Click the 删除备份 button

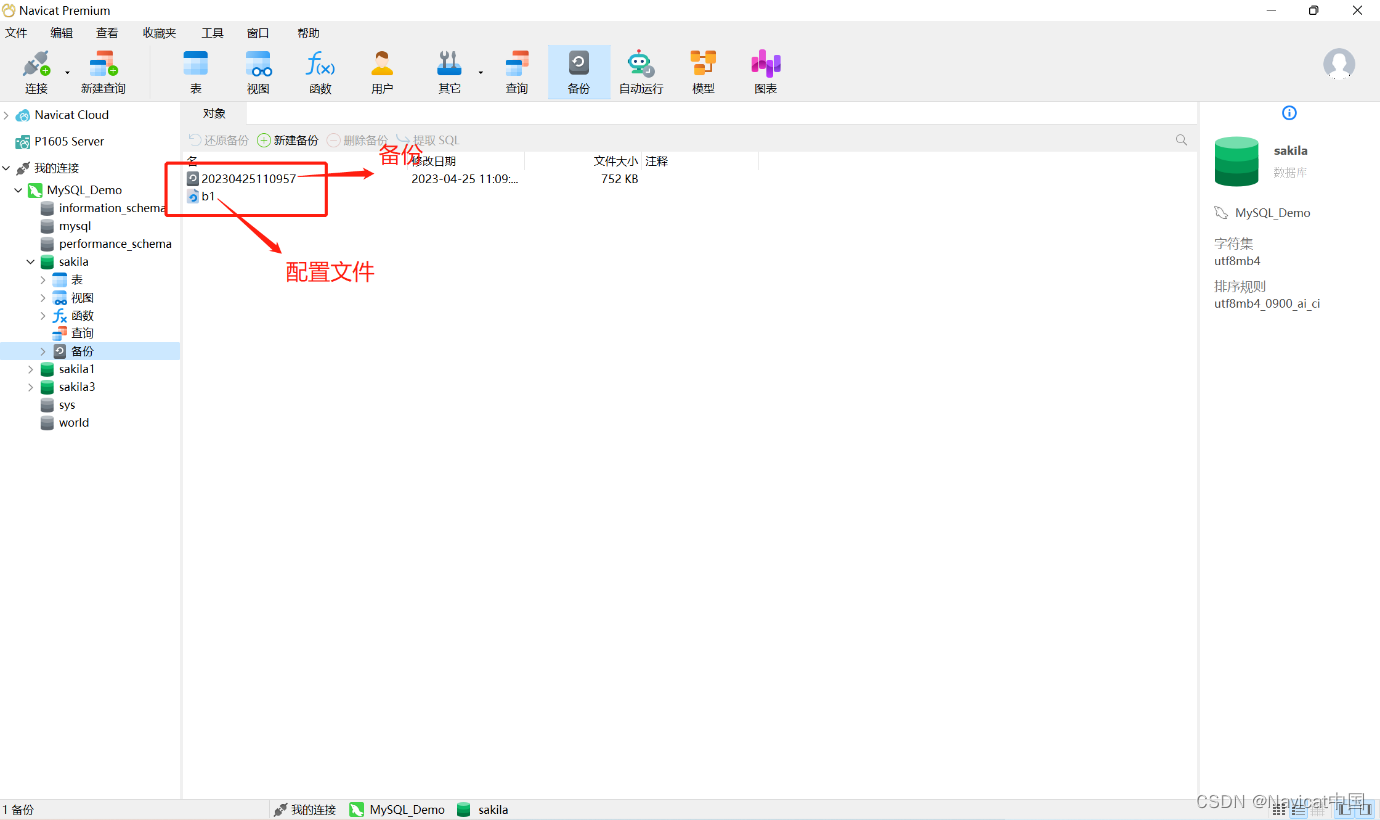point(357,140)
